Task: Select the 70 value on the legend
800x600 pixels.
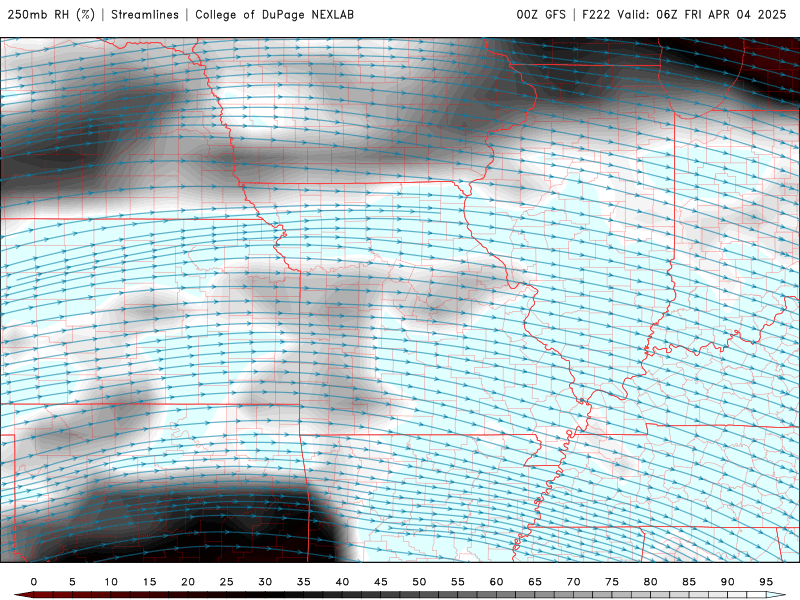Action: tap(573, 582)
